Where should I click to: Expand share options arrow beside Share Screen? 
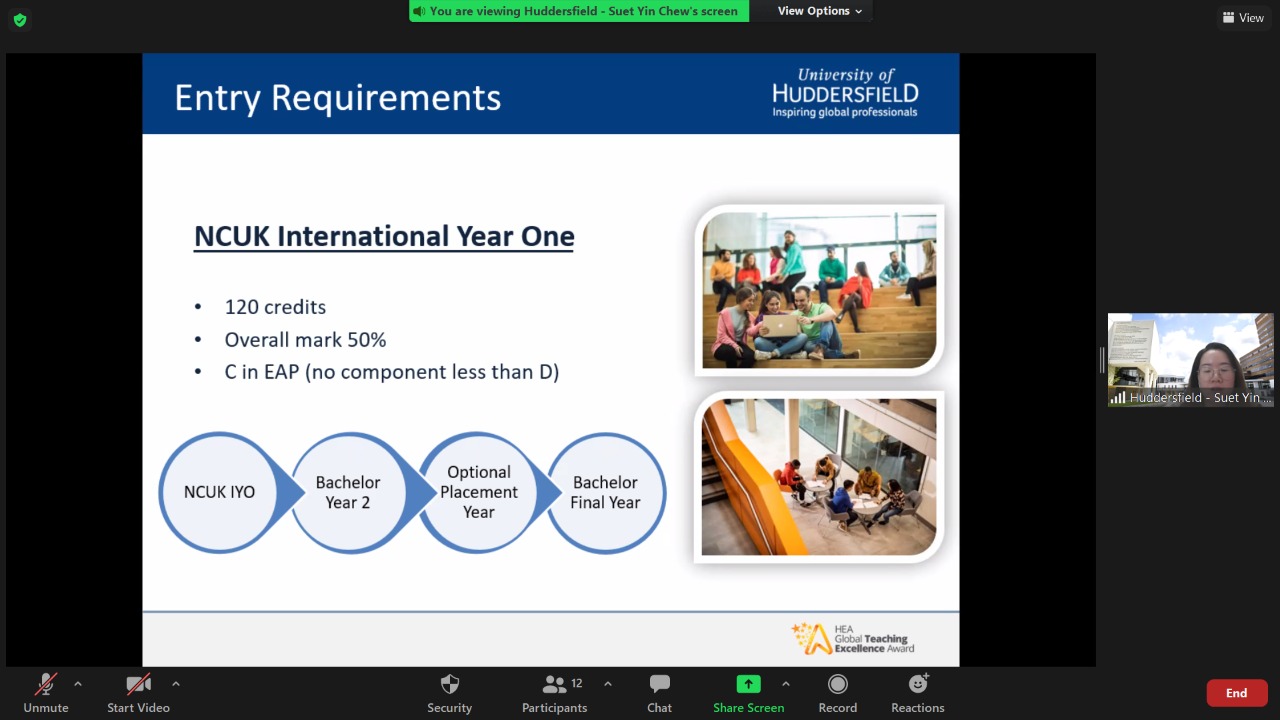point(785,684)
